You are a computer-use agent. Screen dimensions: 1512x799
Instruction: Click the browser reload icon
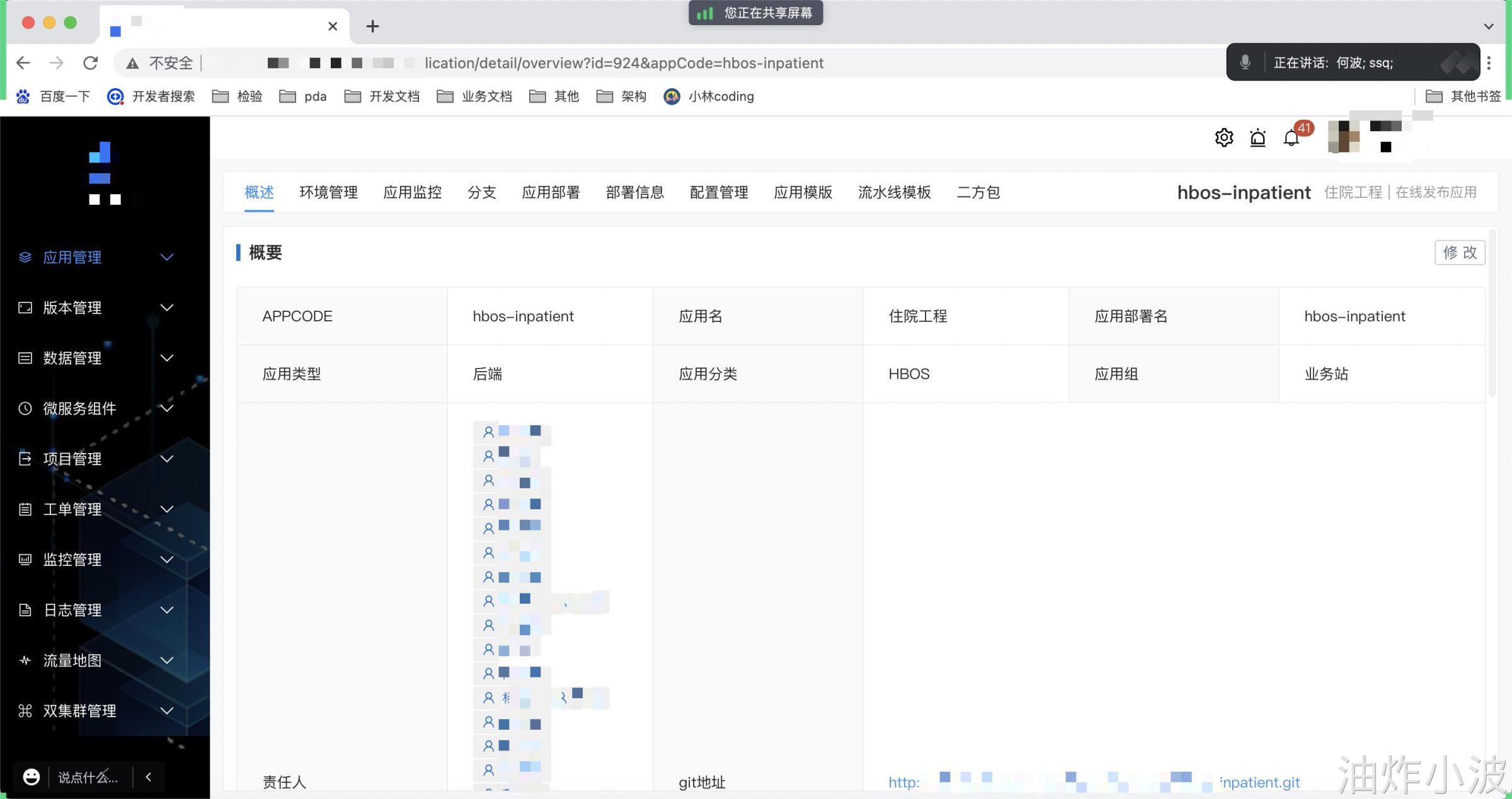[91, 63]
